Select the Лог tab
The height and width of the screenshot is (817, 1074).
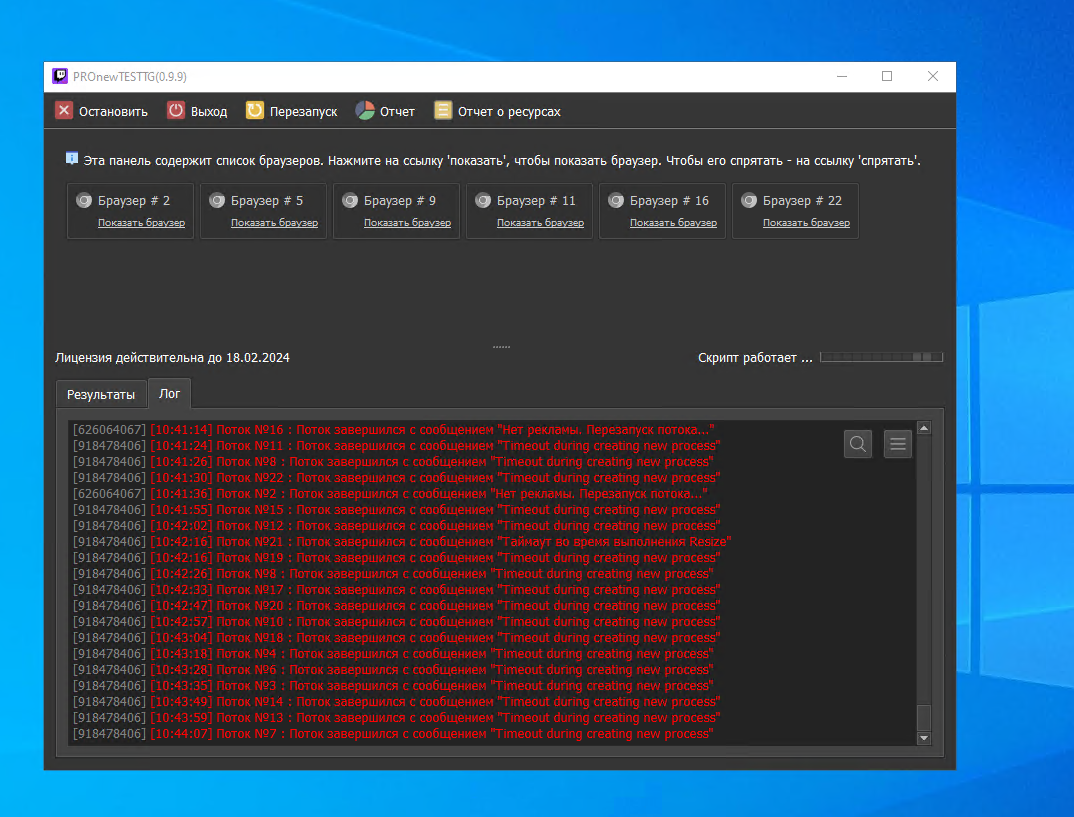170,393
